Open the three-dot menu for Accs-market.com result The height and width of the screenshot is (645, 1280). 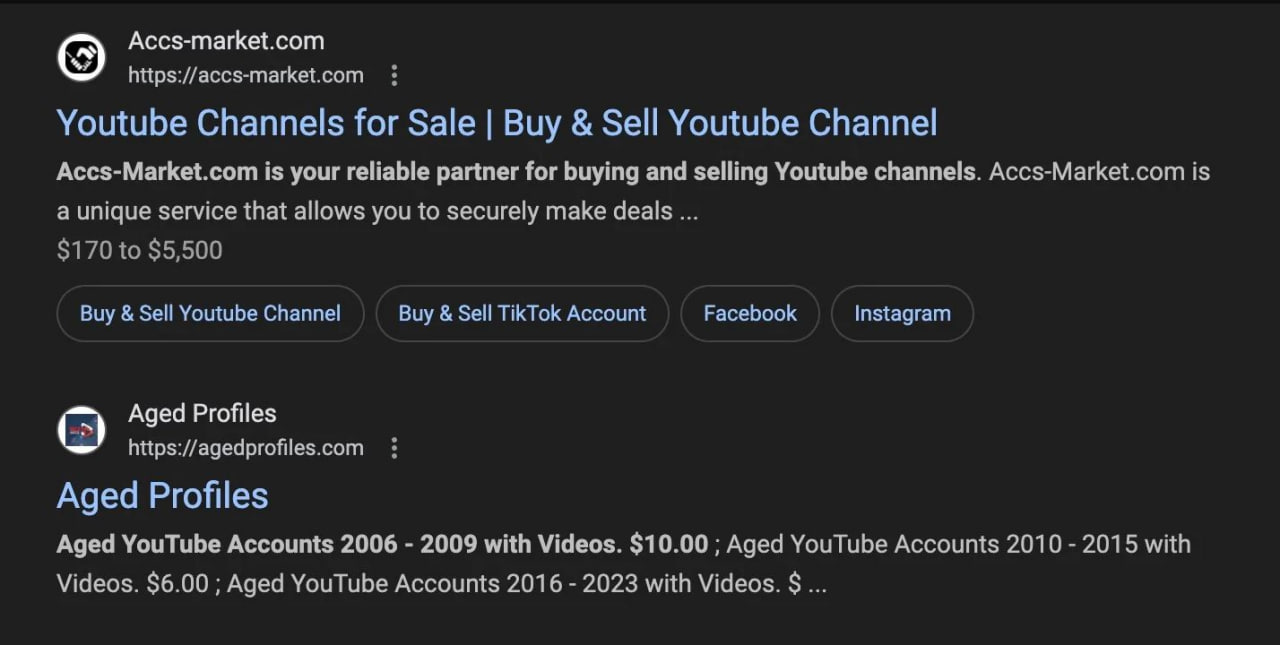coord(395,75)
